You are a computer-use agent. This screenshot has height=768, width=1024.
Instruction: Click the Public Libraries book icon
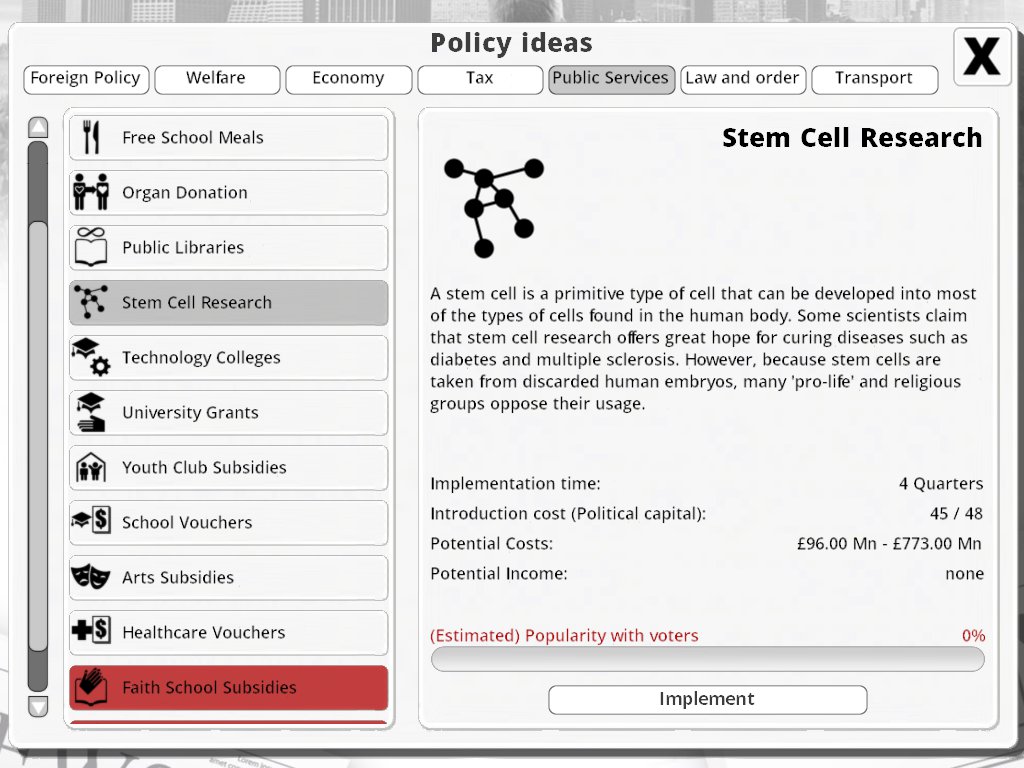tap(91, 247)
